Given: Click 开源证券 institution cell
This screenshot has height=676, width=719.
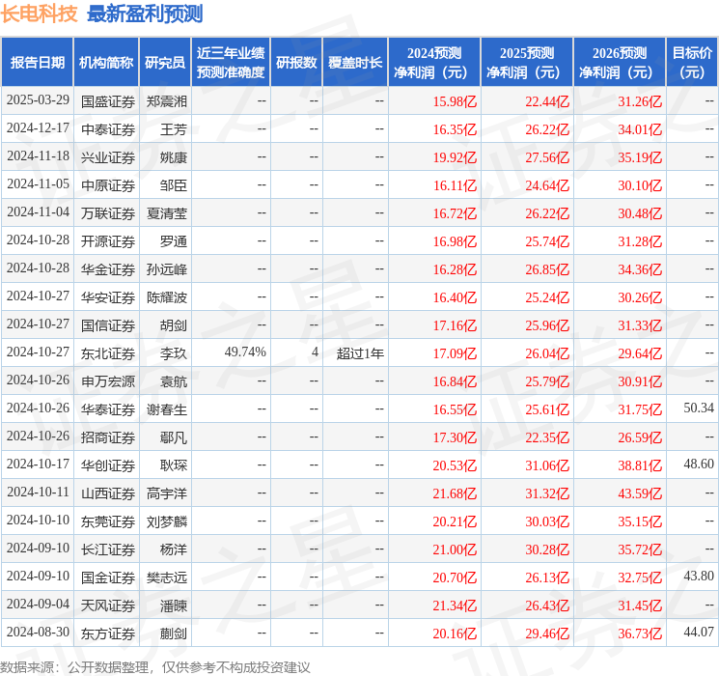Looking at the screenshot, I should [x=108, y=241].
